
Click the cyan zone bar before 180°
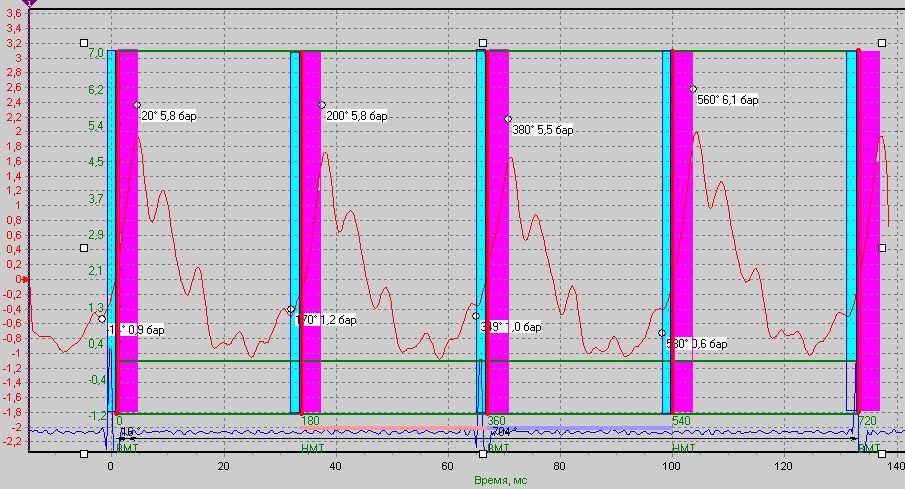295,233
